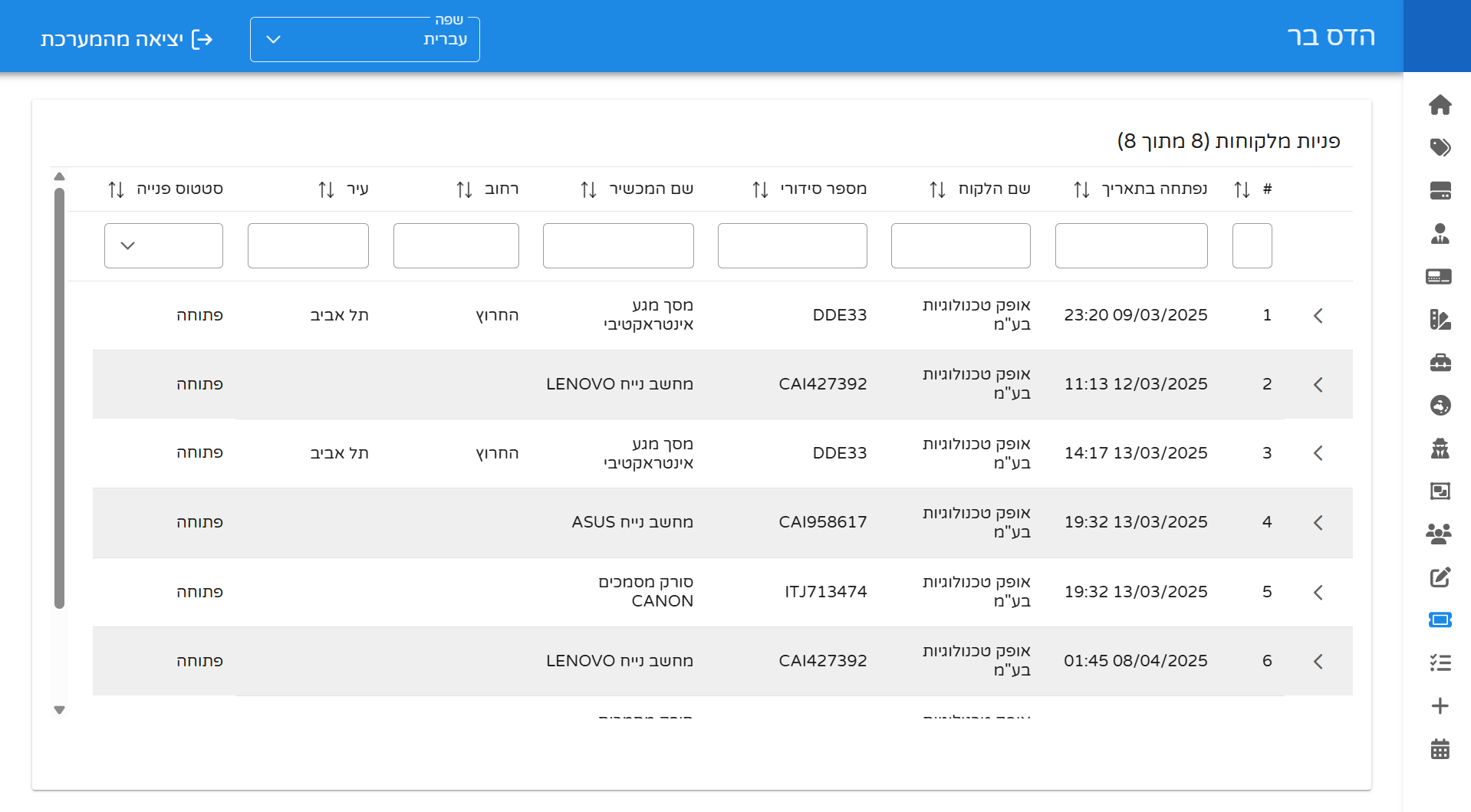Screen dimensions: 1471x812
Task: Open the סטטוס פנייה filter dropdown
Action: [163, 245]
